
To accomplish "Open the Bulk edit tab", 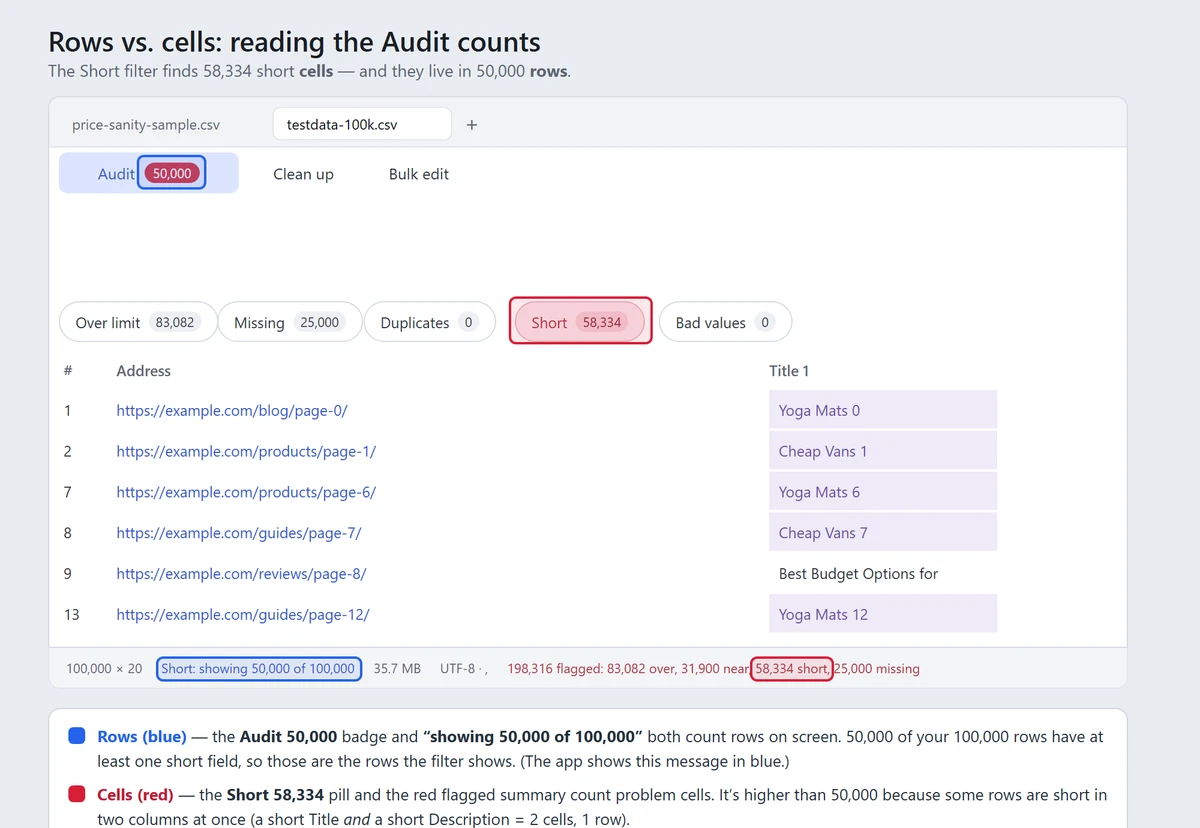I will pos(419,174).
